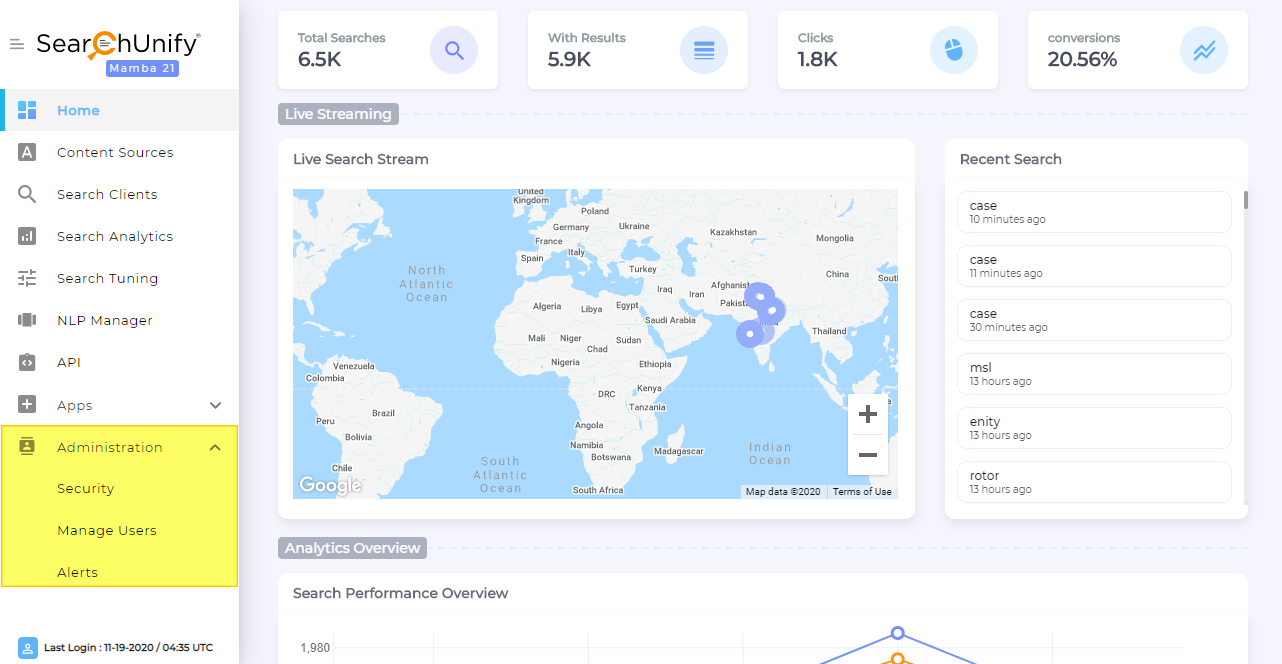
Task: Click the conversions trend icon
Action: tap(1203, 50)
